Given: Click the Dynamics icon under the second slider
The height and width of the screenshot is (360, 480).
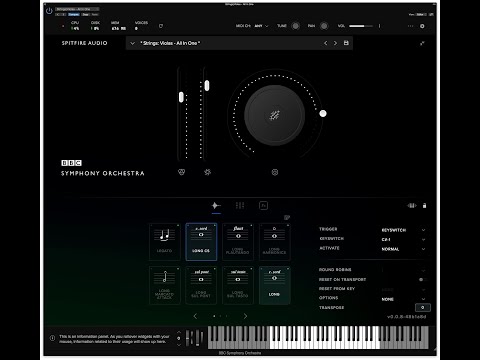Looking at the screenshot, I should tap(207, 172).
